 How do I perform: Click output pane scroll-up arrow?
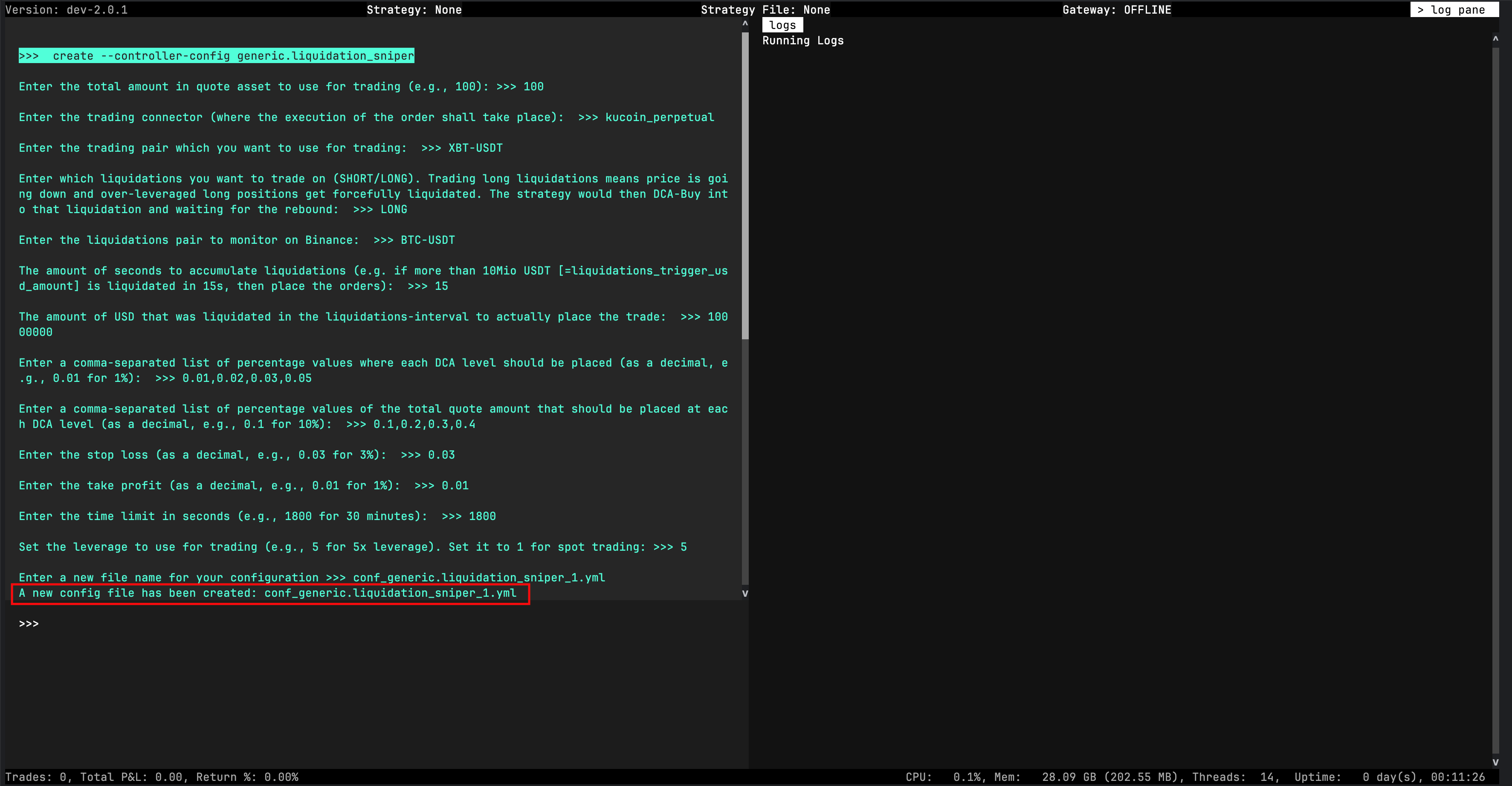point(745,24)
